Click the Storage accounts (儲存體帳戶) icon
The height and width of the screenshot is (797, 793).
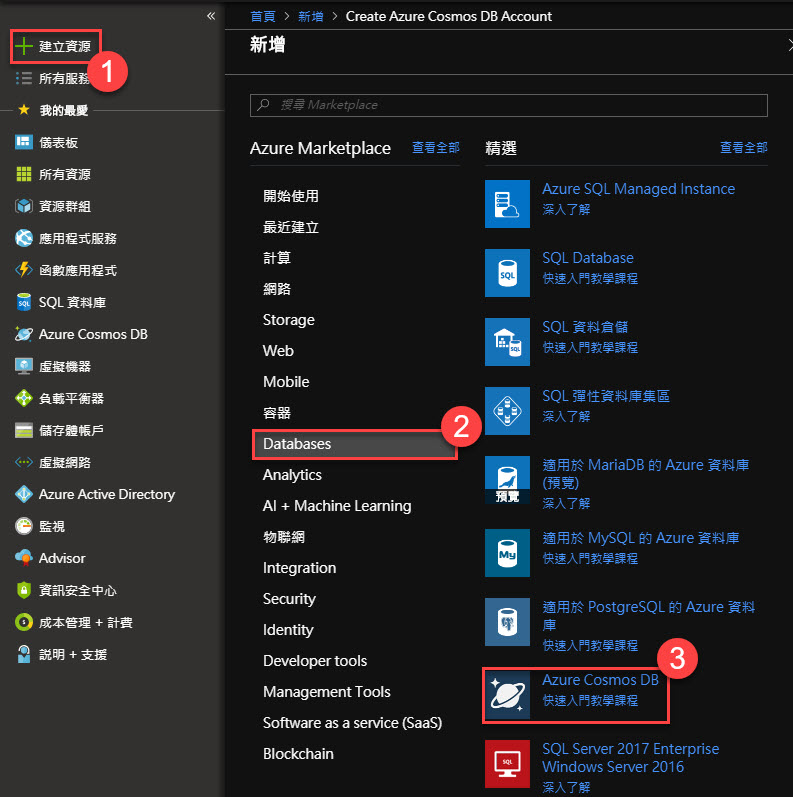tap(23, 430)
